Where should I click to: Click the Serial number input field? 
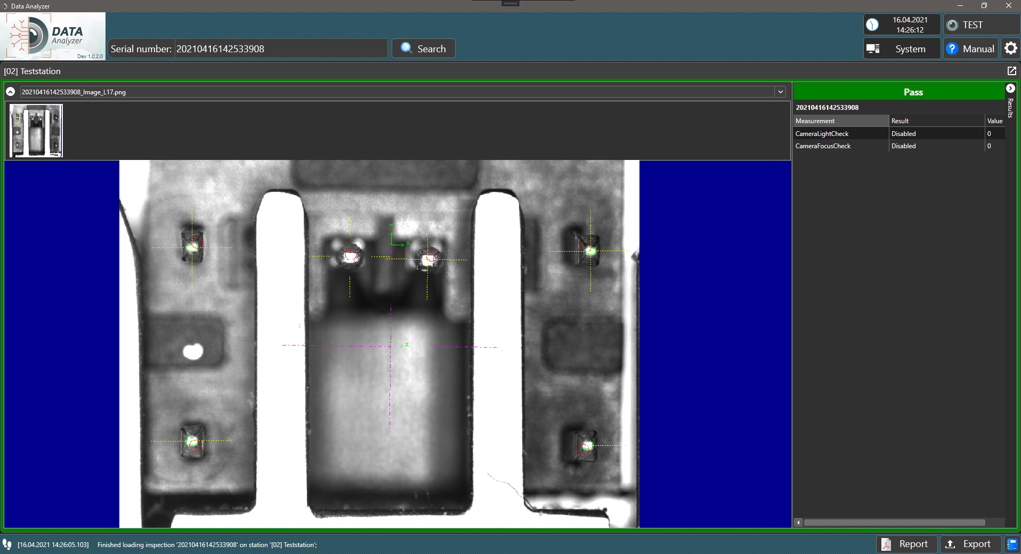[x=280, y=48]
